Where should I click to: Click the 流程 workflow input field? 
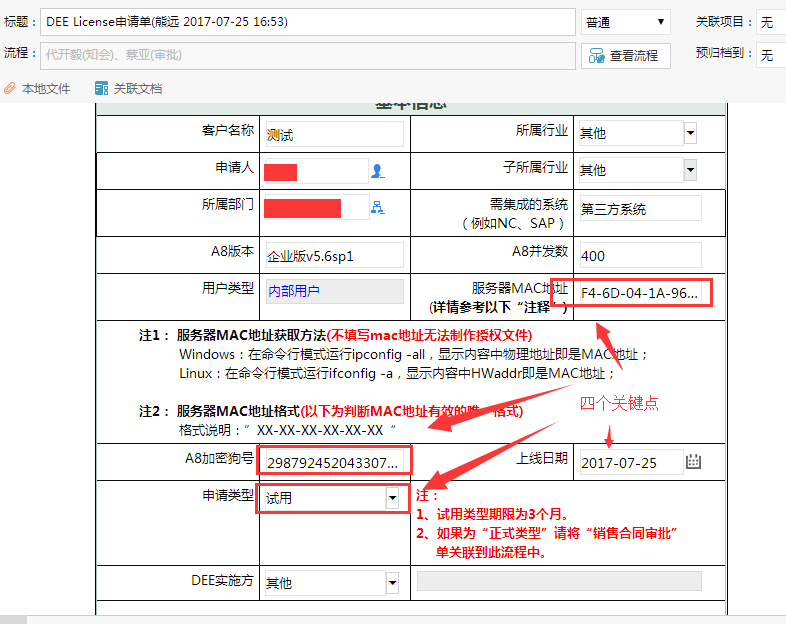click(x=307, y=55)
